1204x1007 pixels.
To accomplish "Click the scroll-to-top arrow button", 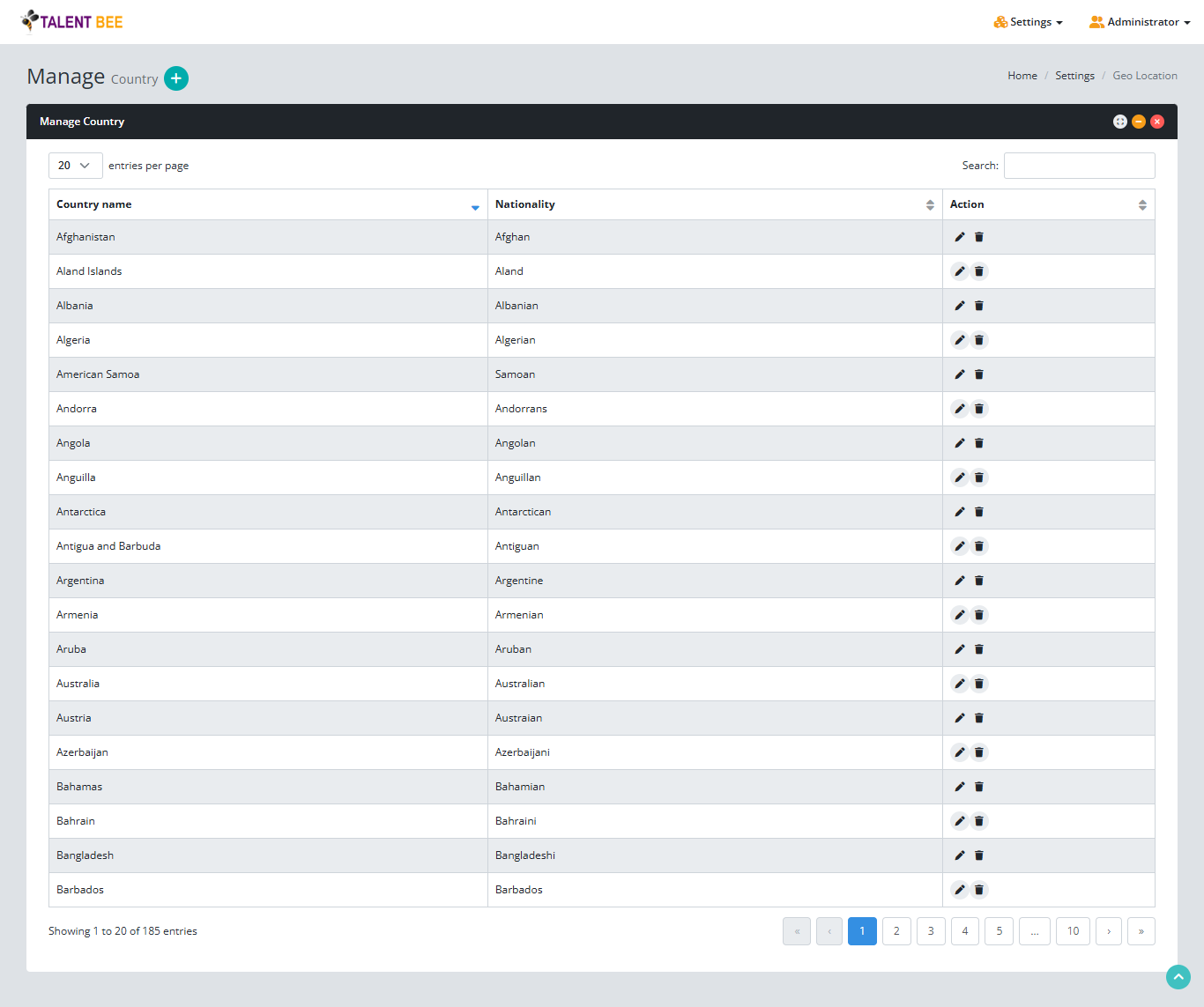I will (1178, 976).
